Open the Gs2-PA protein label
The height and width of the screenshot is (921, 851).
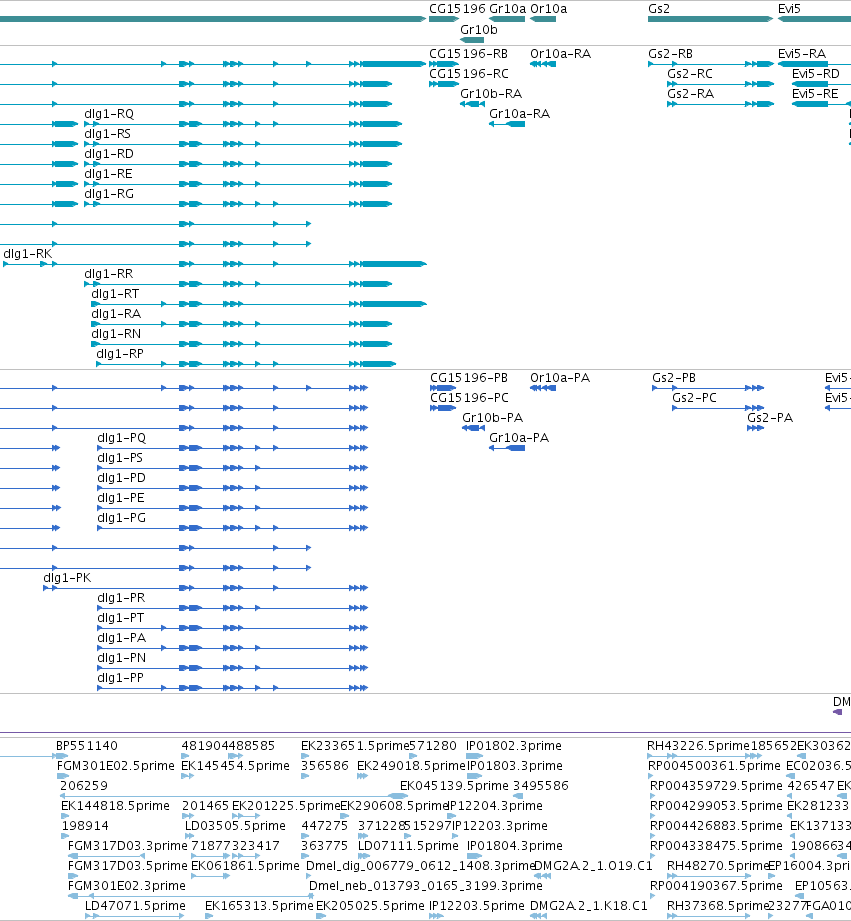770,418
